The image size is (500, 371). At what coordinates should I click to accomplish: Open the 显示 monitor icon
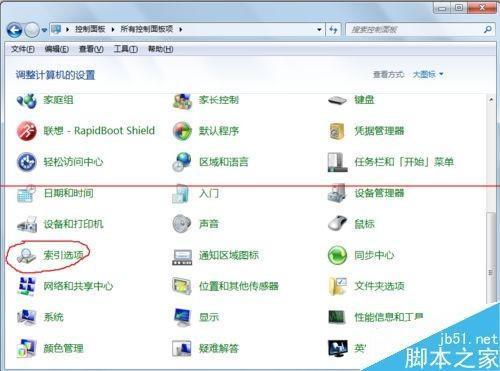coord(182,317)
